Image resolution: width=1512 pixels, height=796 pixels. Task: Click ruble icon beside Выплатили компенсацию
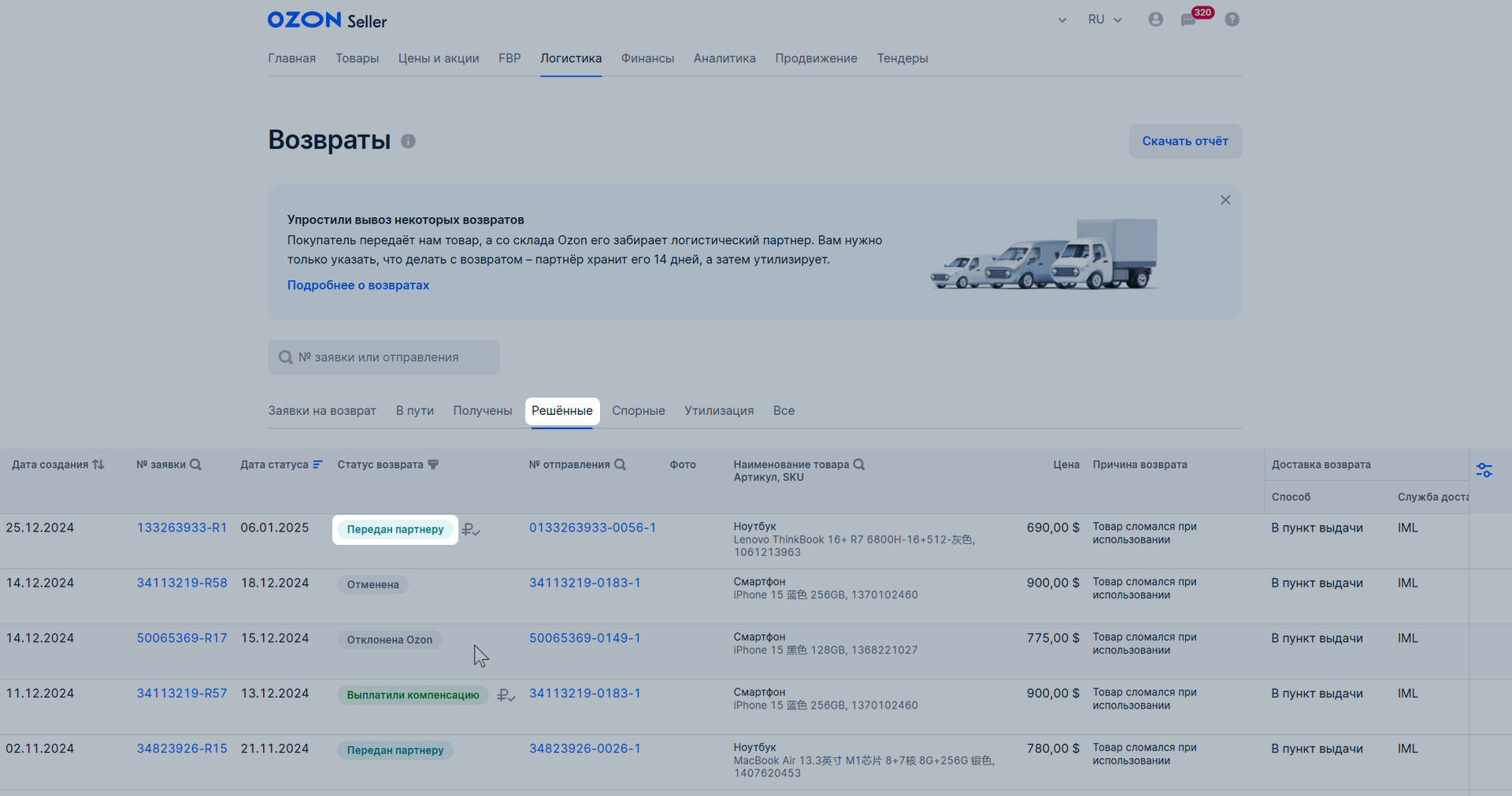[506, 695]
